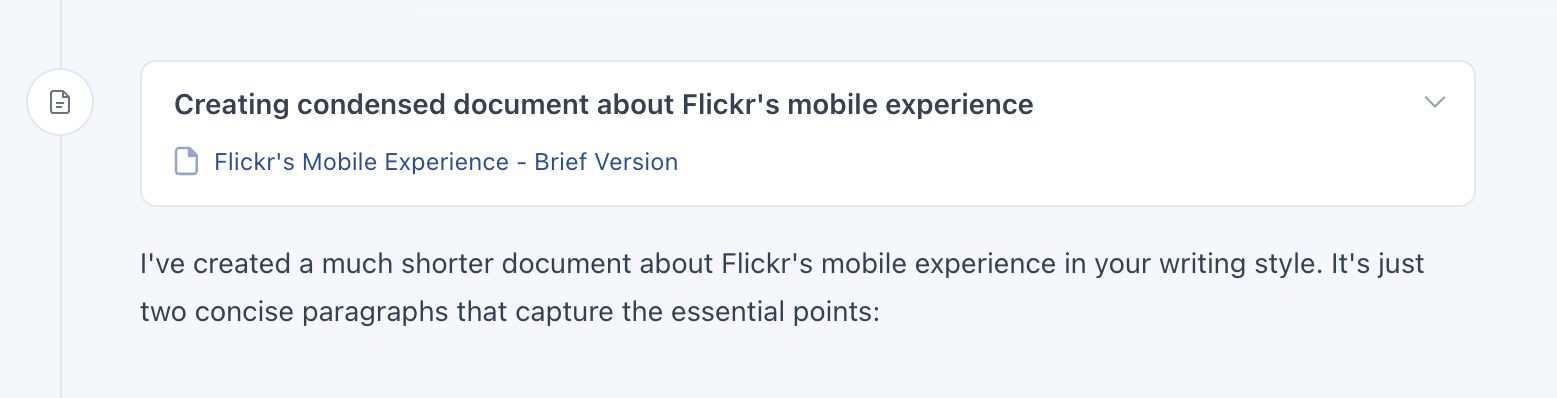Click empty card area right of the Brief Version link
1557x398 pixels.
point(1050,161)
